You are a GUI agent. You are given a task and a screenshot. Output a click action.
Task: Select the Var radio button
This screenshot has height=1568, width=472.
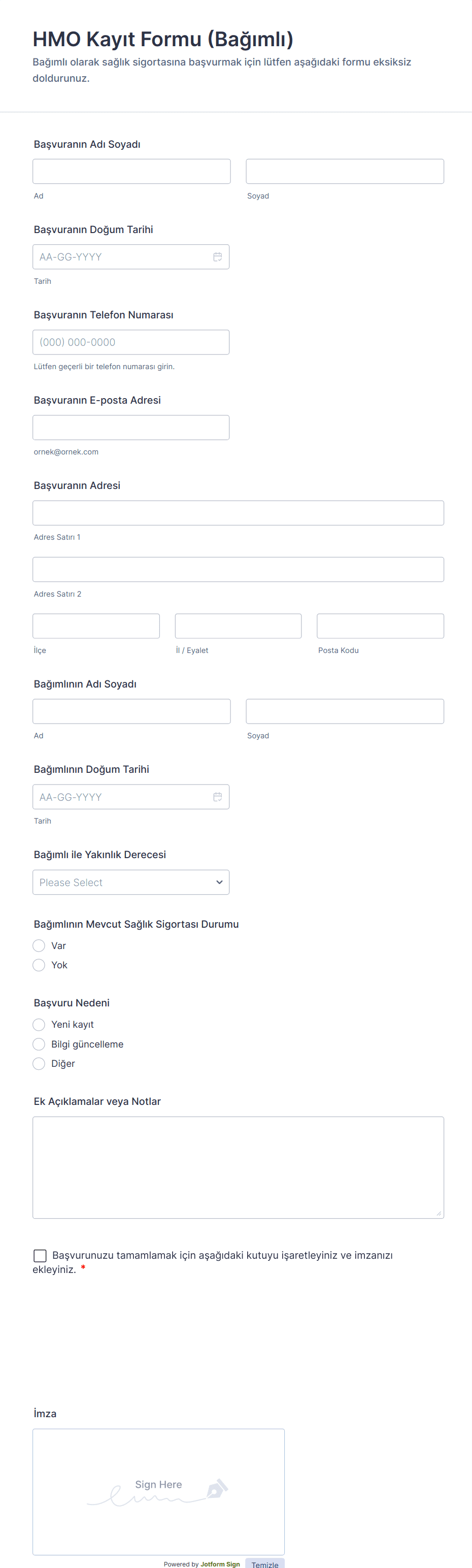coord(39,945)
